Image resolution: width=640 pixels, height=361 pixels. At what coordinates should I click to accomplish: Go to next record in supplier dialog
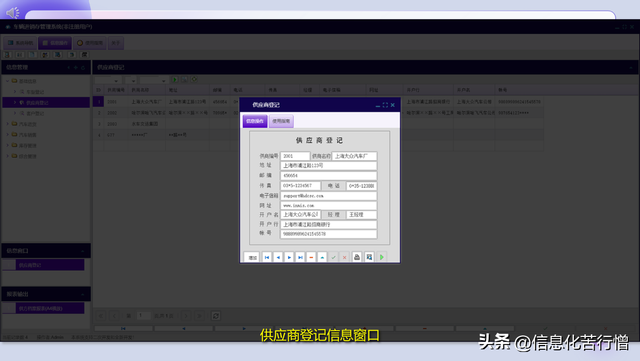pos(289,257)
